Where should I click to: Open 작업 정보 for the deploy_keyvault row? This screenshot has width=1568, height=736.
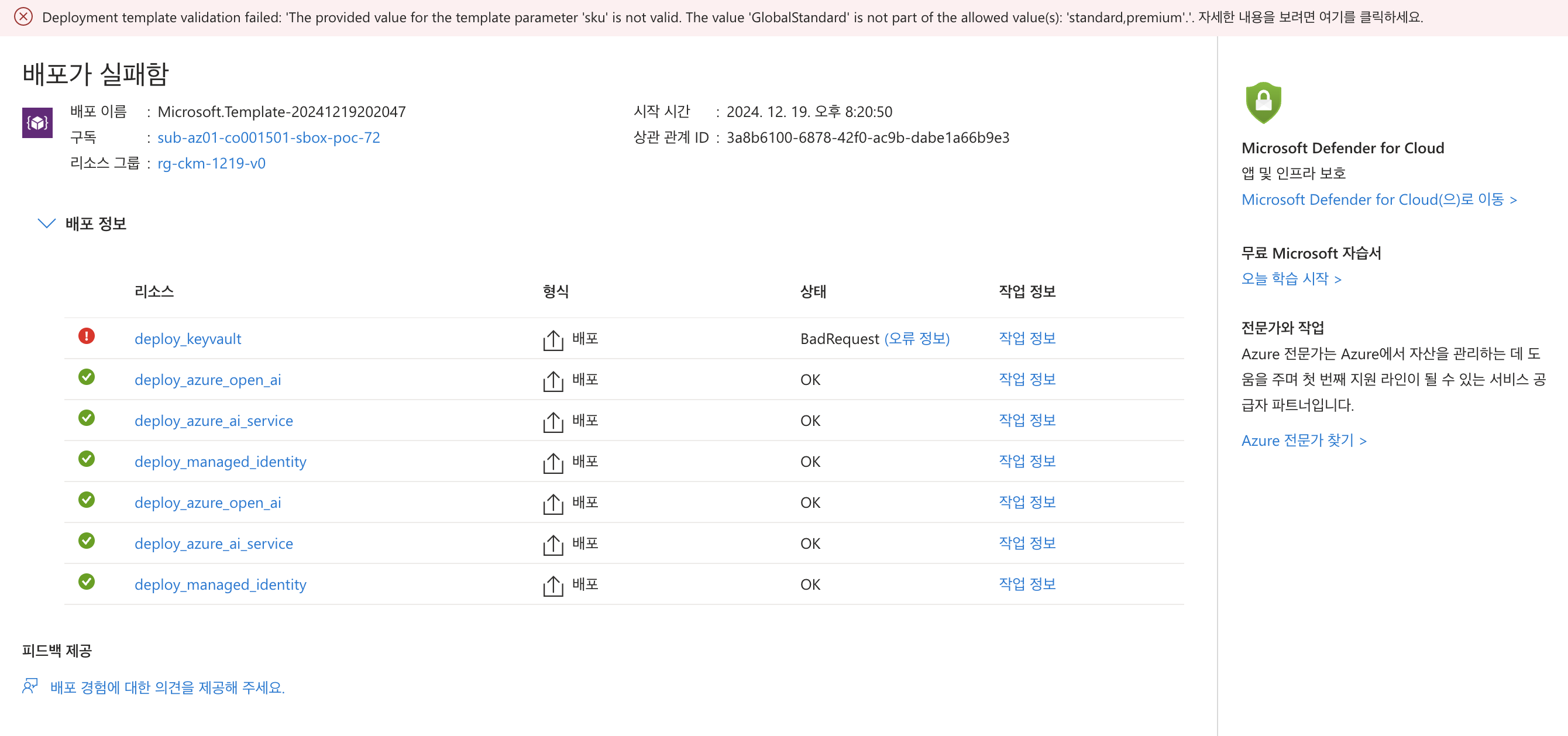pos(1027,338)
